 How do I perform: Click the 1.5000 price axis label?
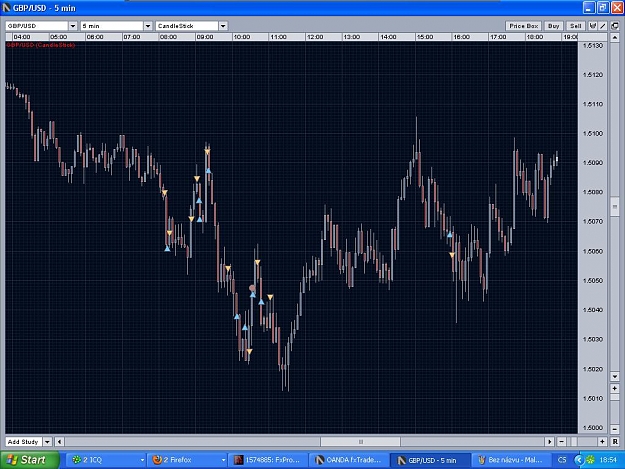593,428
